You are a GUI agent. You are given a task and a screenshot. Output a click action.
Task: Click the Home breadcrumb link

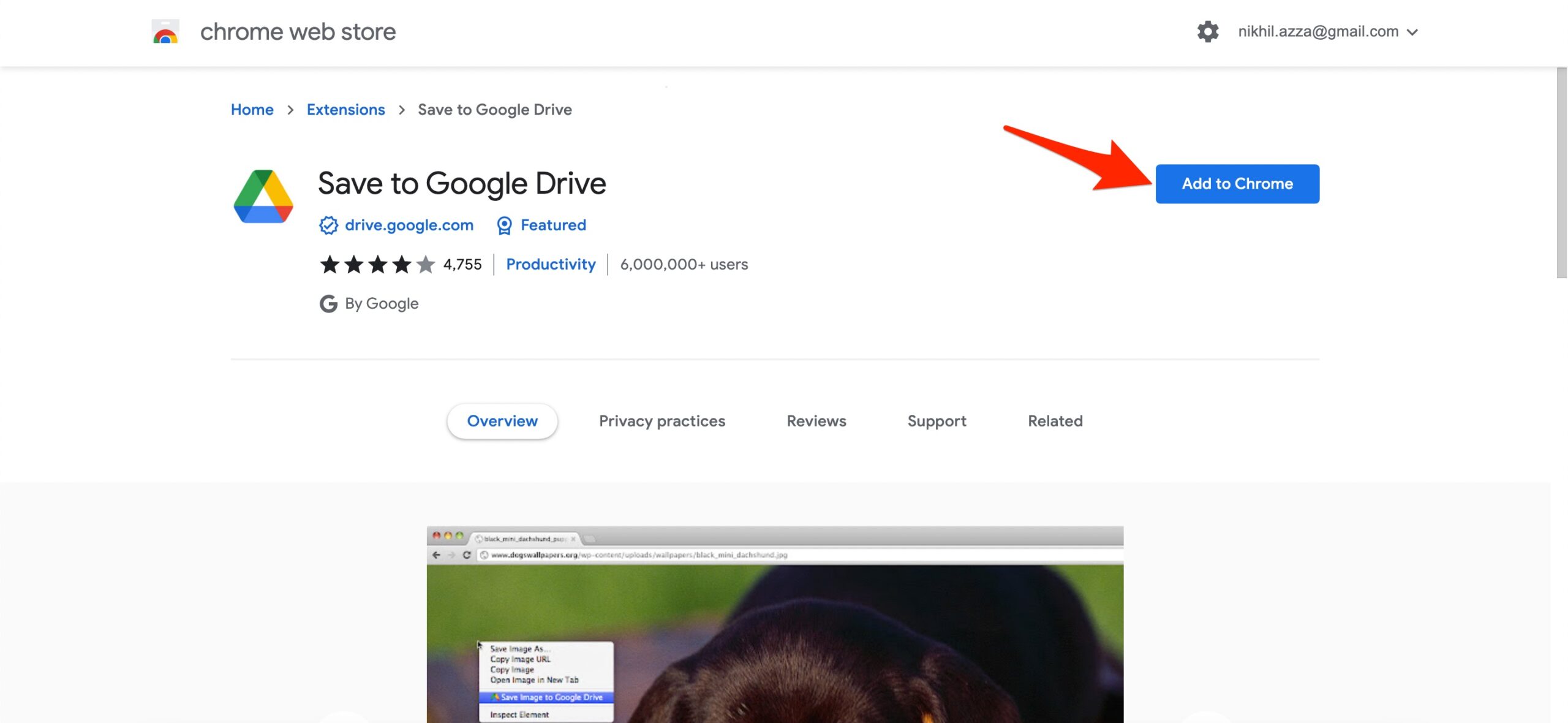tap(253, 110)
